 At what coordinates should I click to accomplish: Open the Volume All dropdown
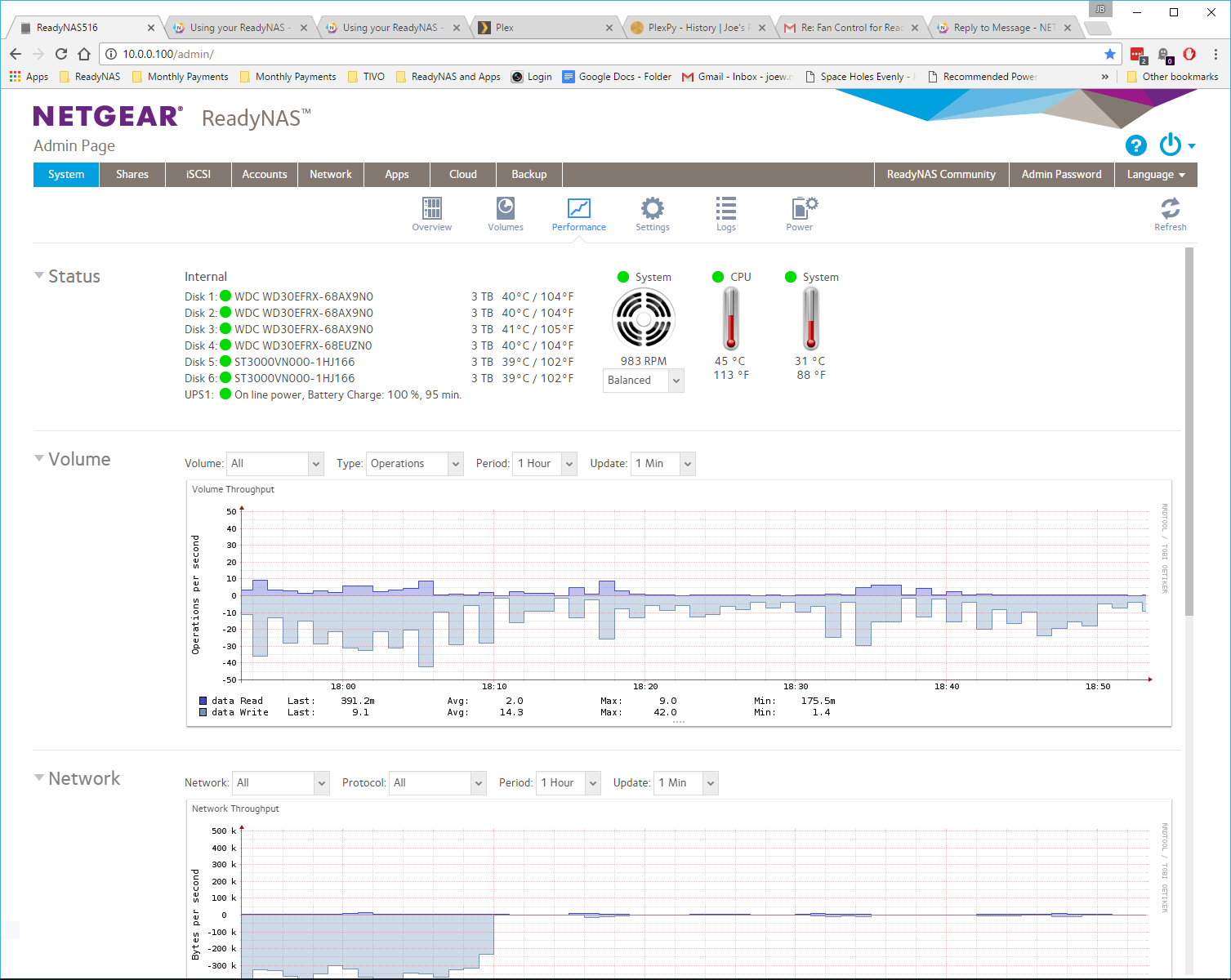[x=275, y=464]
